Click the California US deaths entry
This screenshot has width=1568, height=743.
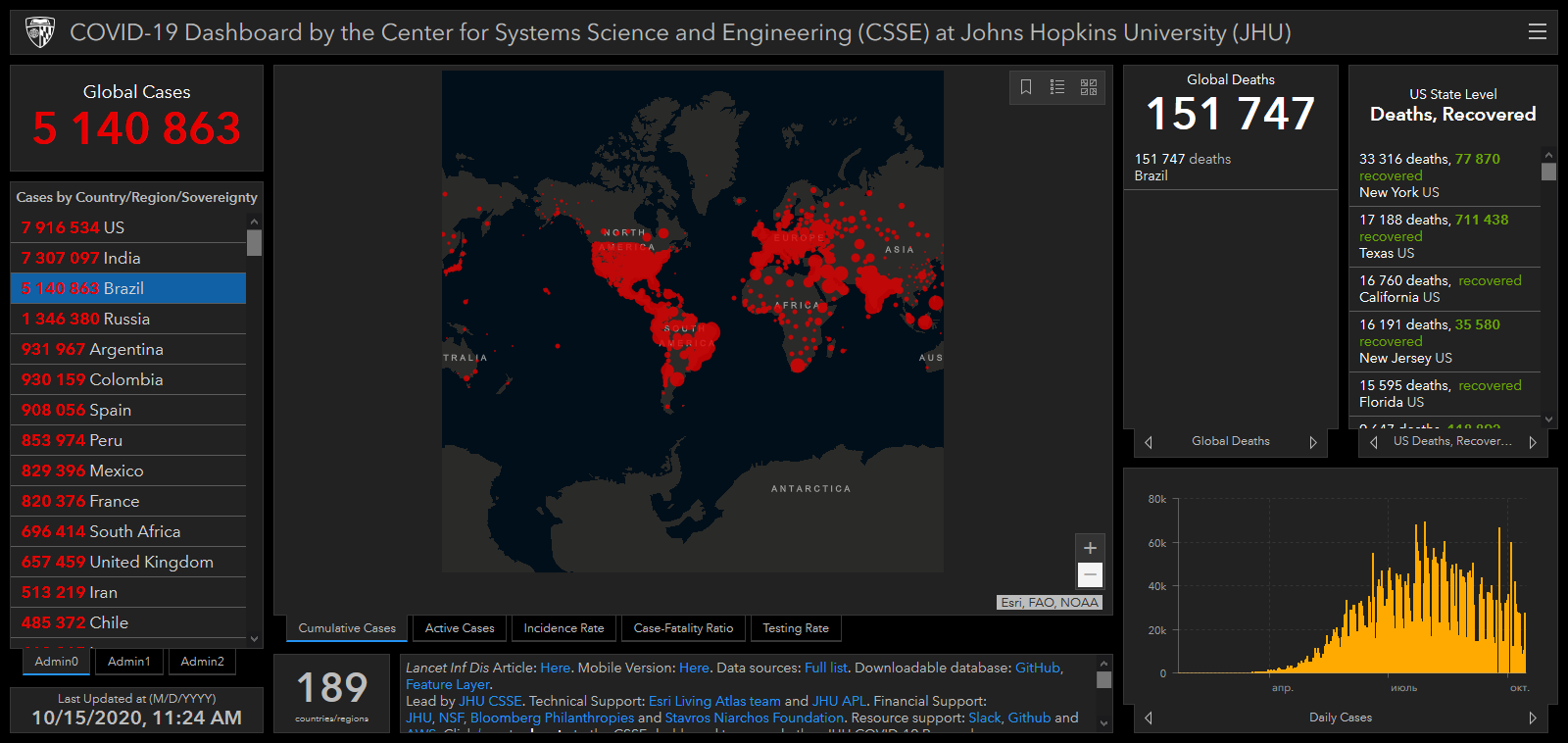click(x=1445, y=289)
